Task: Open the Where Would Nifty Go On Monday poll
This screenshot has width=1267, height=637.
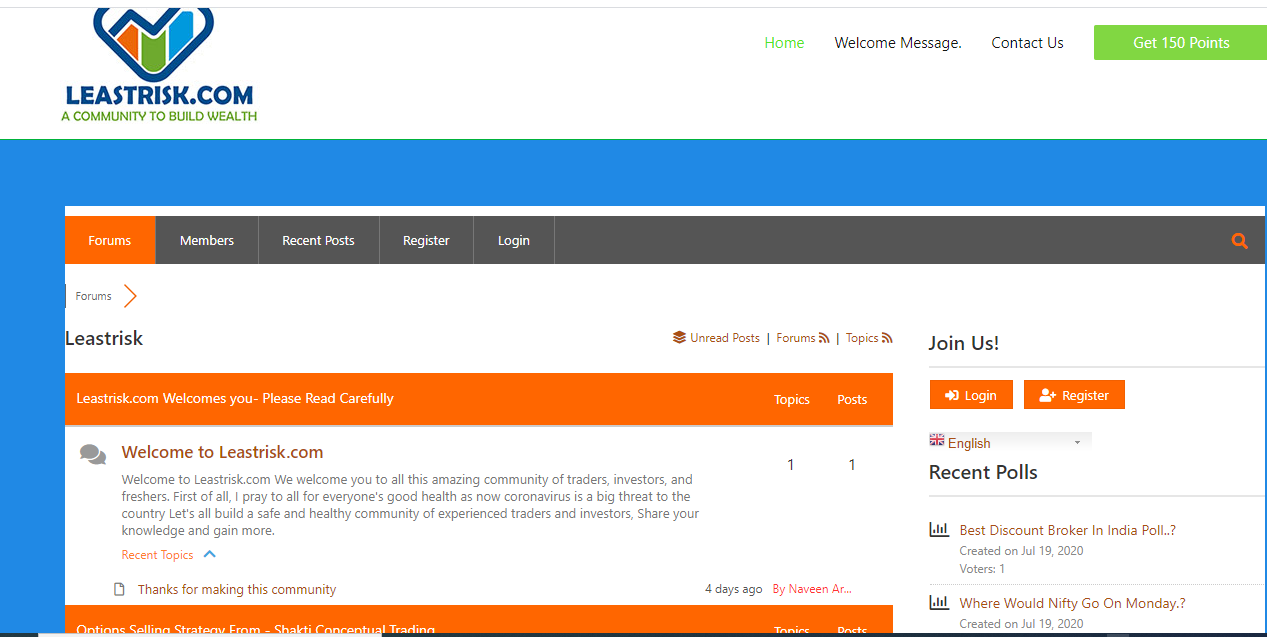Action: [x=1072, y=603]
